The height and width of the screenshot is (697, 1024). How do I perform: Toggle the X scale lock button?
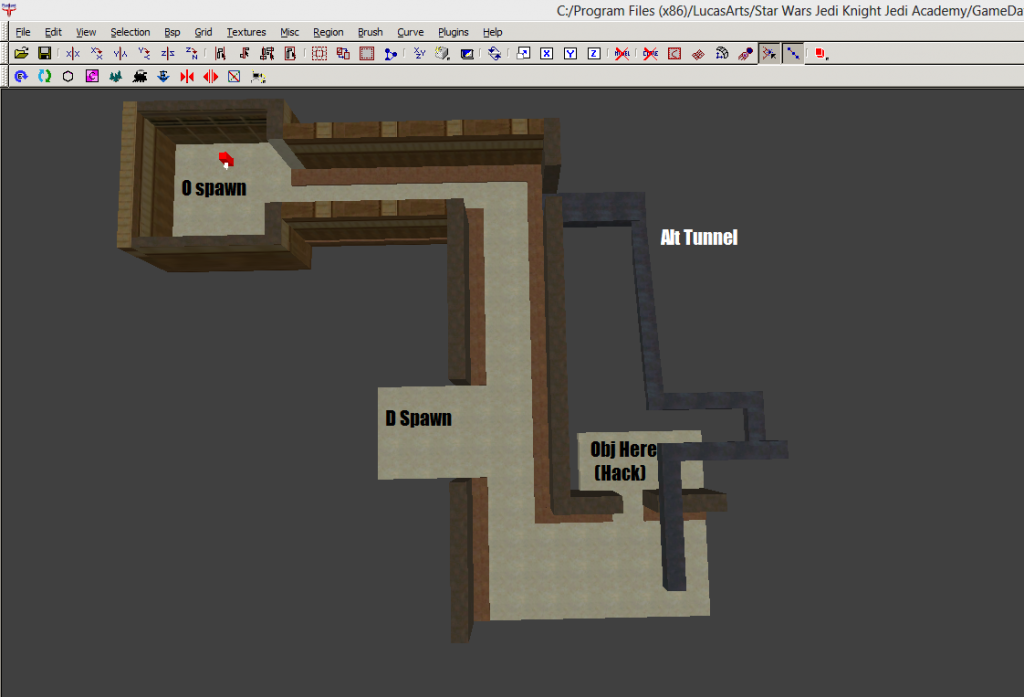point(546,53)
